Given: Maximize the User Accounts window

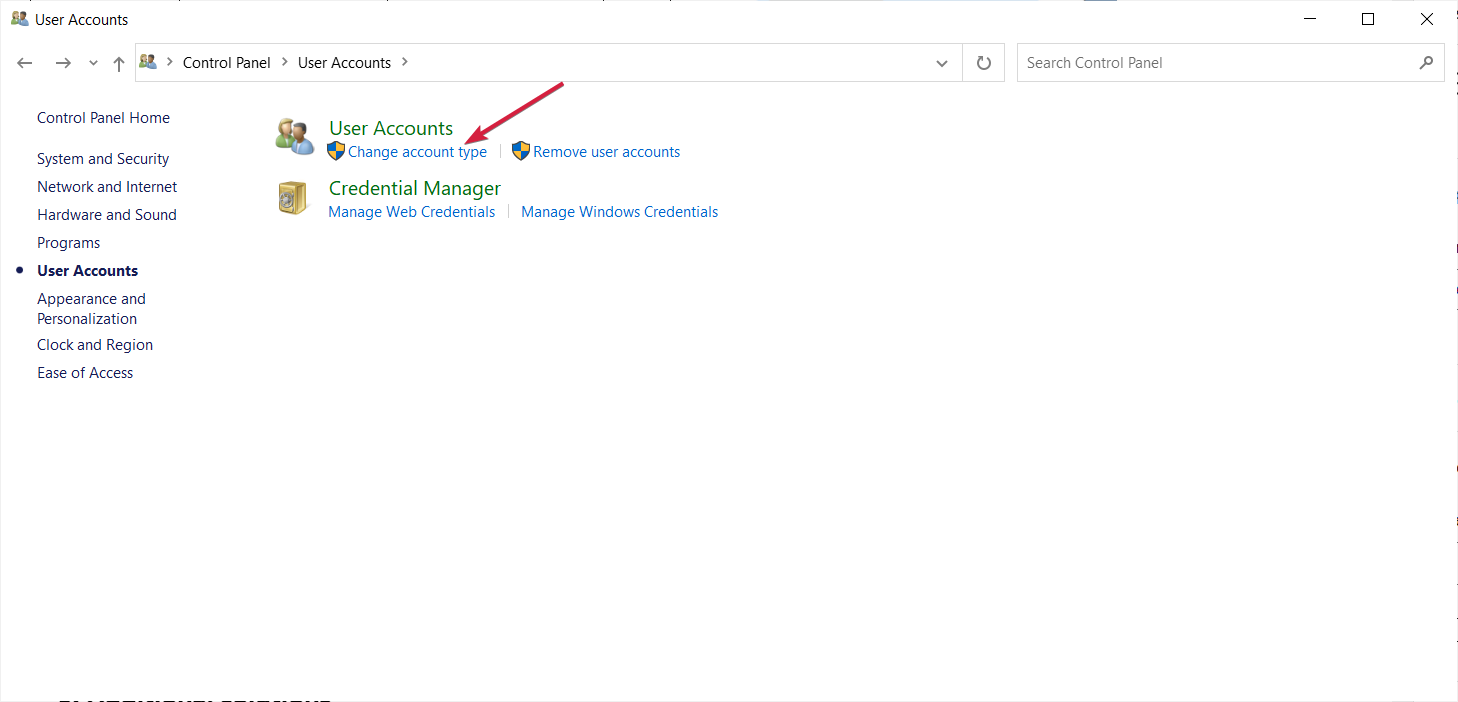Looking at the screenshot, I should point(1368,19).
